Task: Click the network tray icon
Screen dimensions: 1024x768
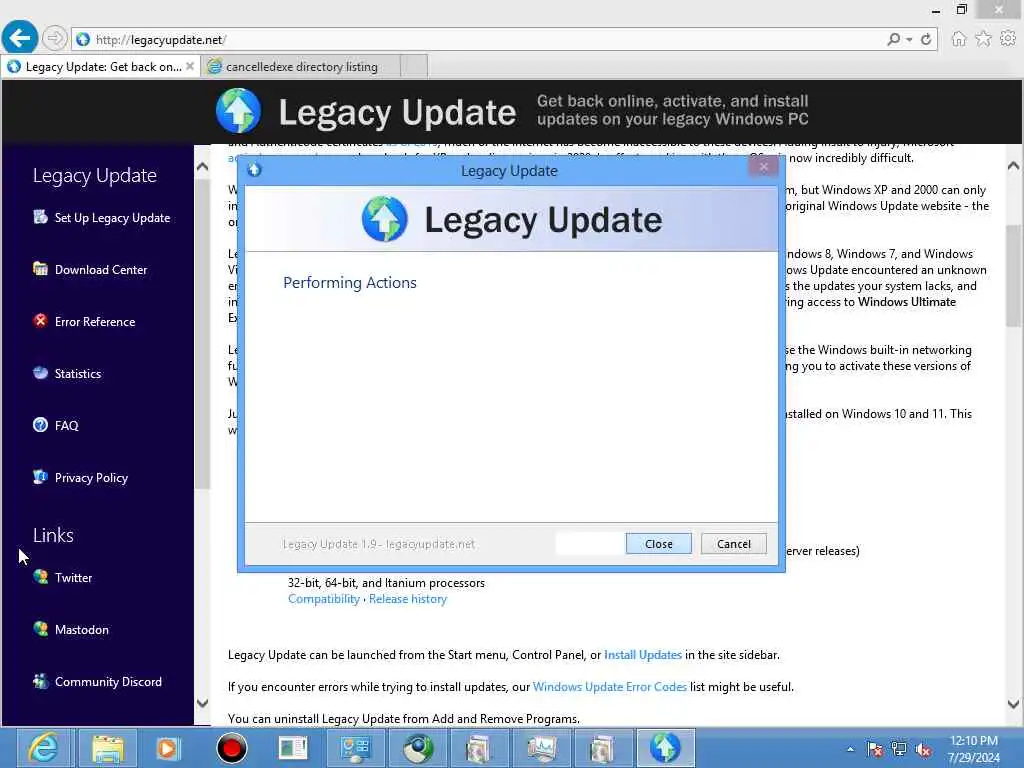Action: click(x=899, y=750)
